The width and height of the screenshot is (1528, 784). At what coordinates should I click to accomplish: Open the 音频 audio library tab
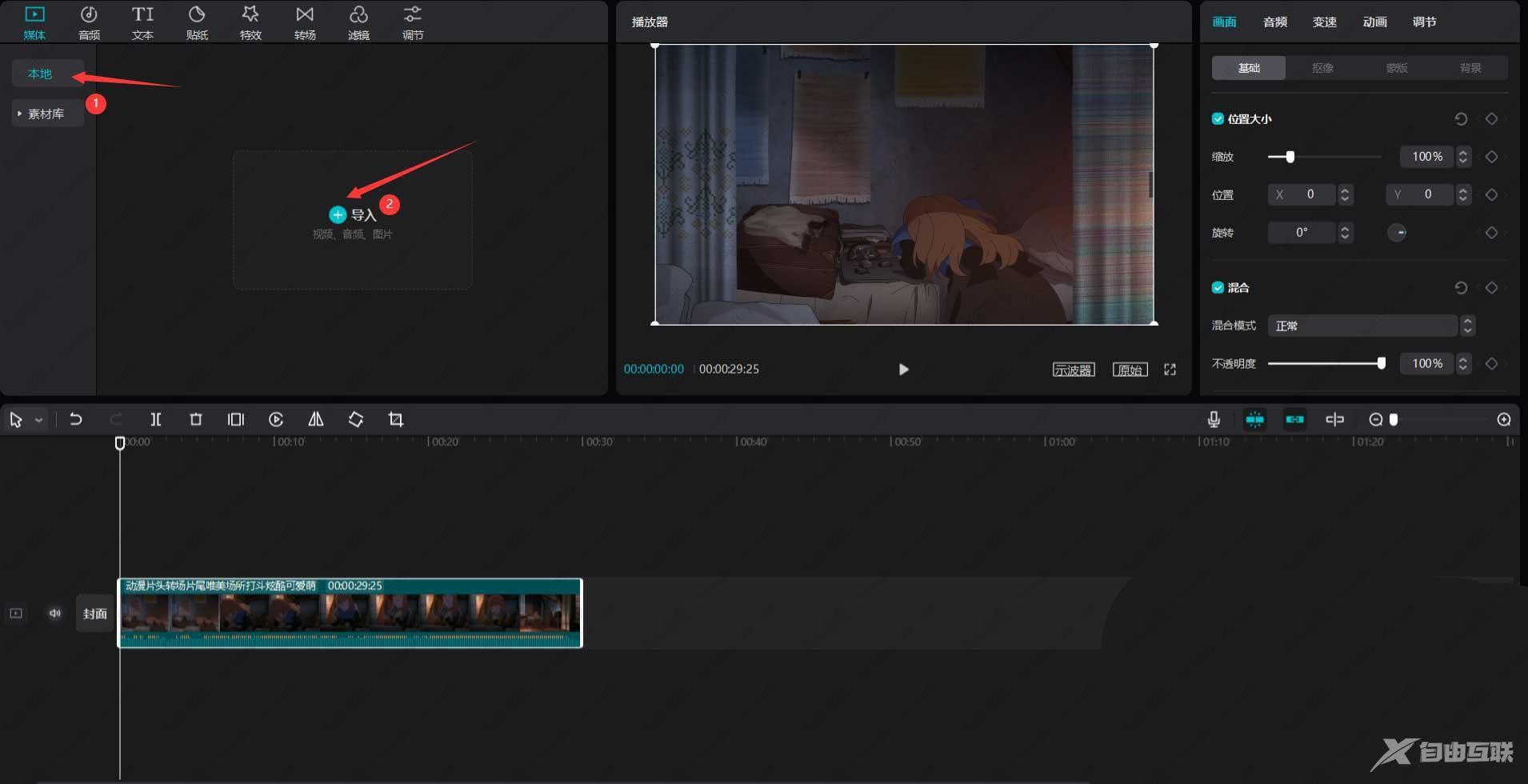pyautogui.click(x=89, y=22)
